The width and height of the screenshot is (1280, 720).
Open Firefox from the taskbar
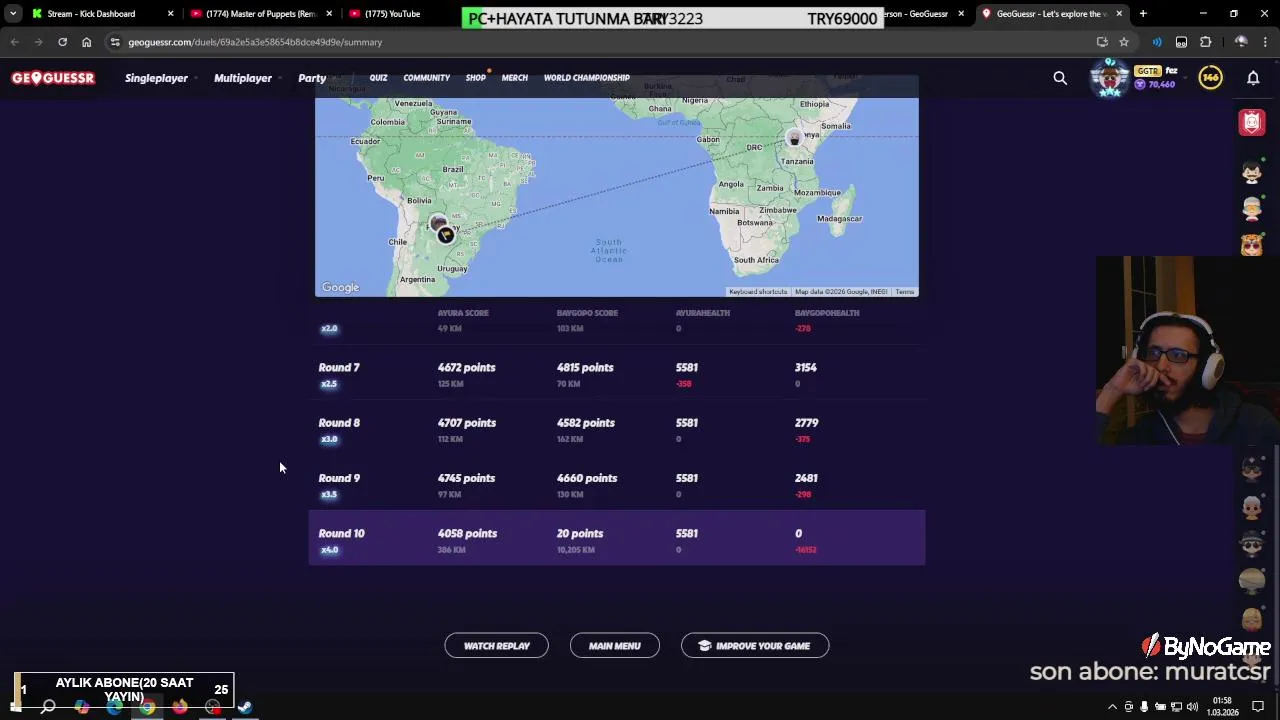[x=180, y=707]
